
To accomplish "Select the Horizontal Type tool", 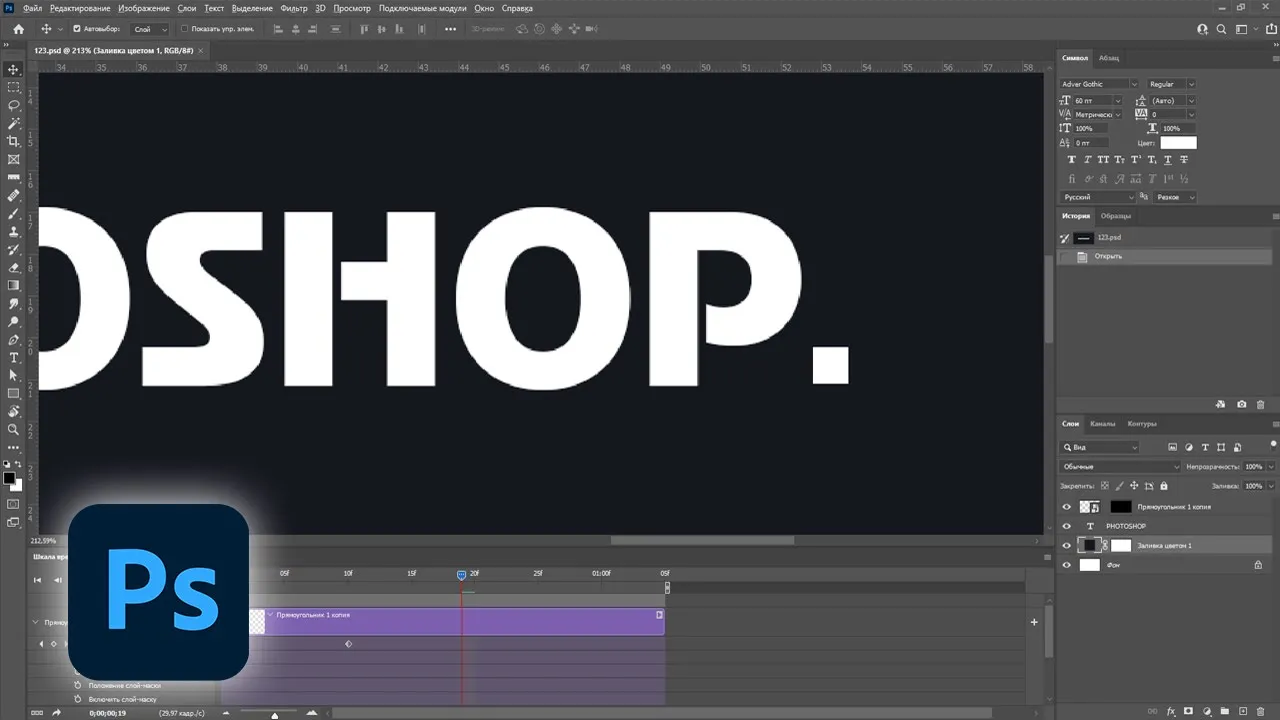I will click(14, 357).
